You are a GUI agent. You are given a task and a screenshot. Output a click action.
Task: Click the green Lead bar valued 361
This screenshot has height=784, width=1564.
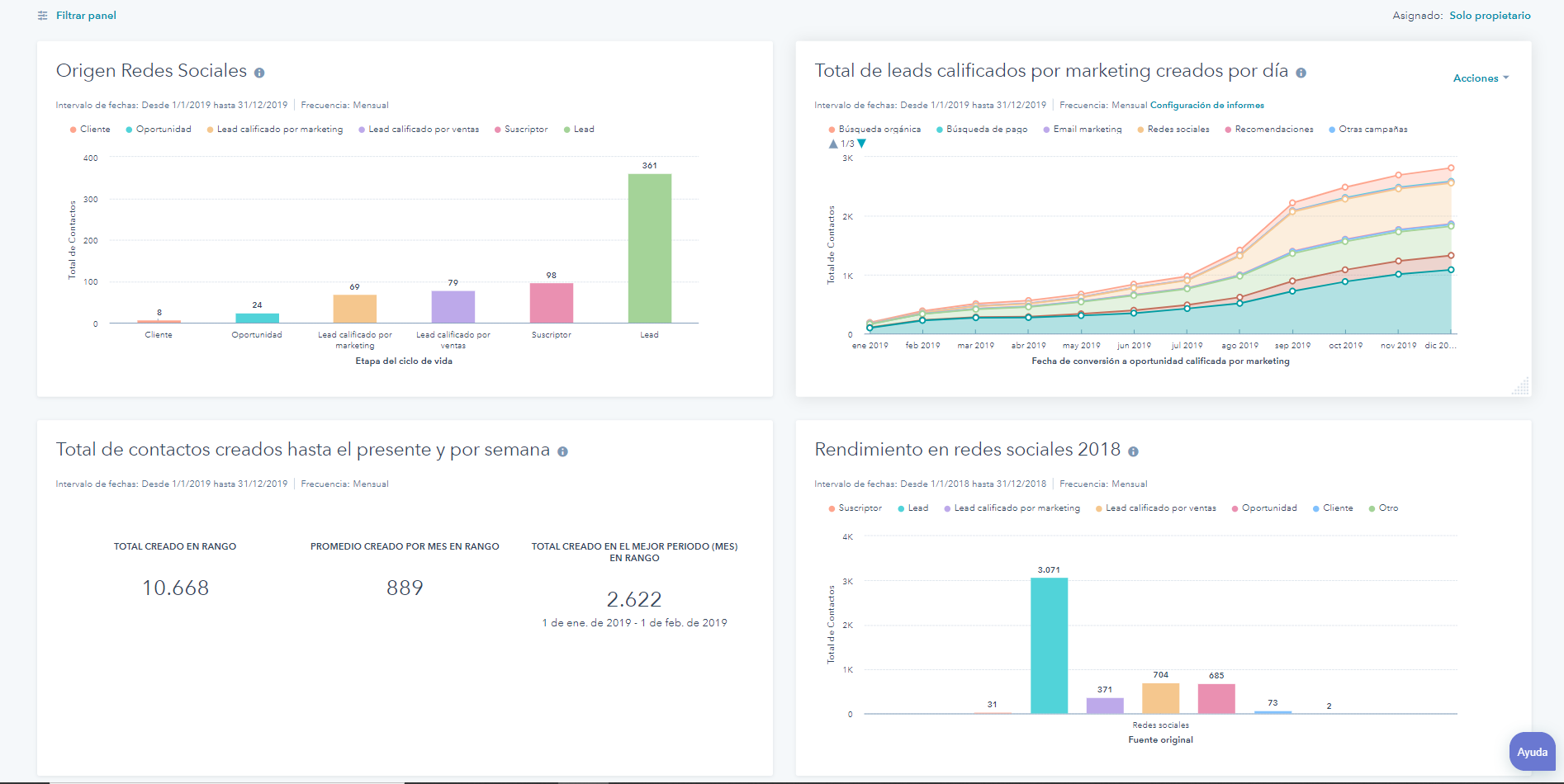pos(649,248)
